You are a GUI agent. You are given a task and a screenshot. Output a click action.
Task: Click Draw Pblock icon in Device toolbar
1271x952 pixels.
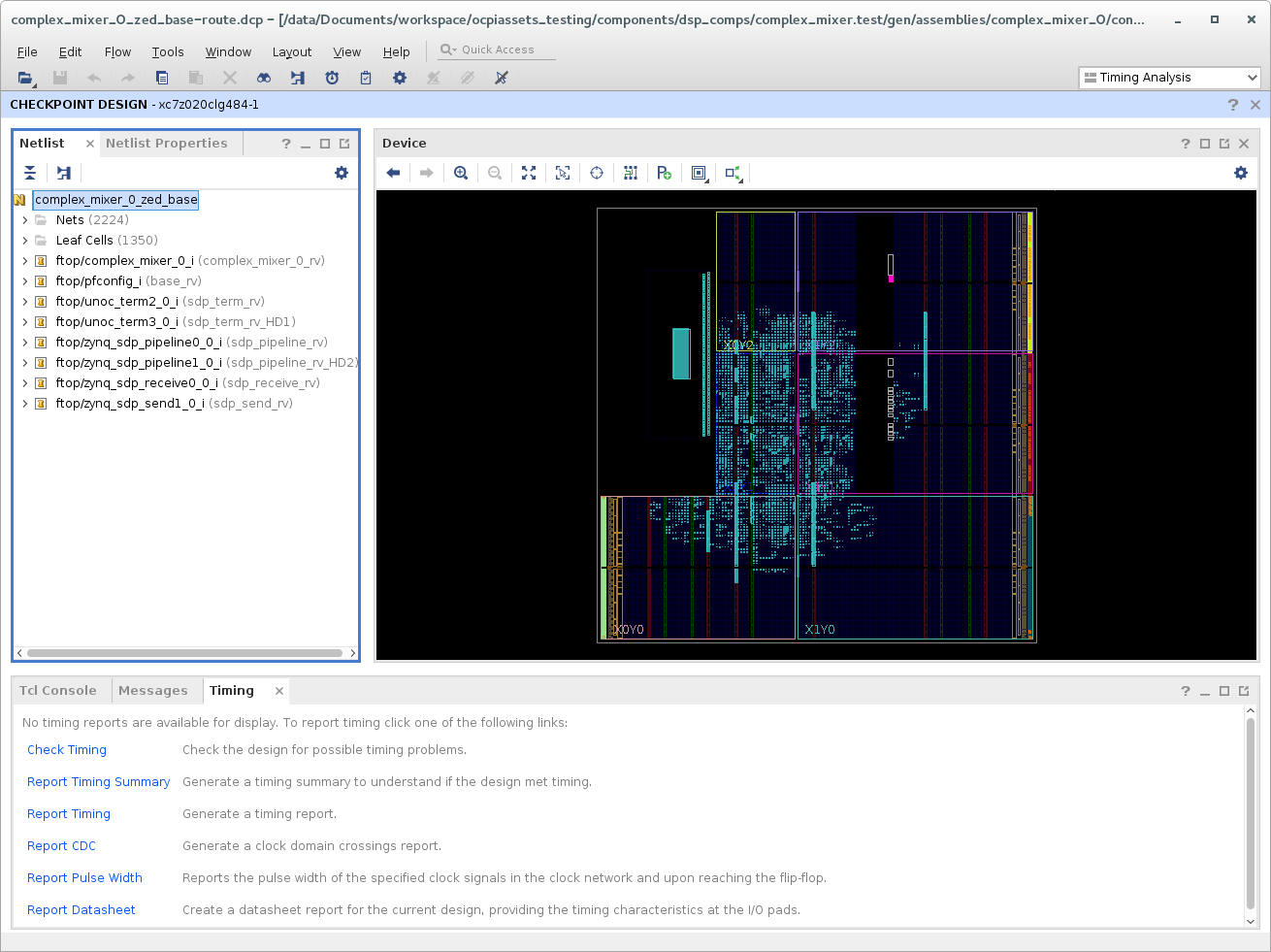pyautogui.click(x=665, y=173)
